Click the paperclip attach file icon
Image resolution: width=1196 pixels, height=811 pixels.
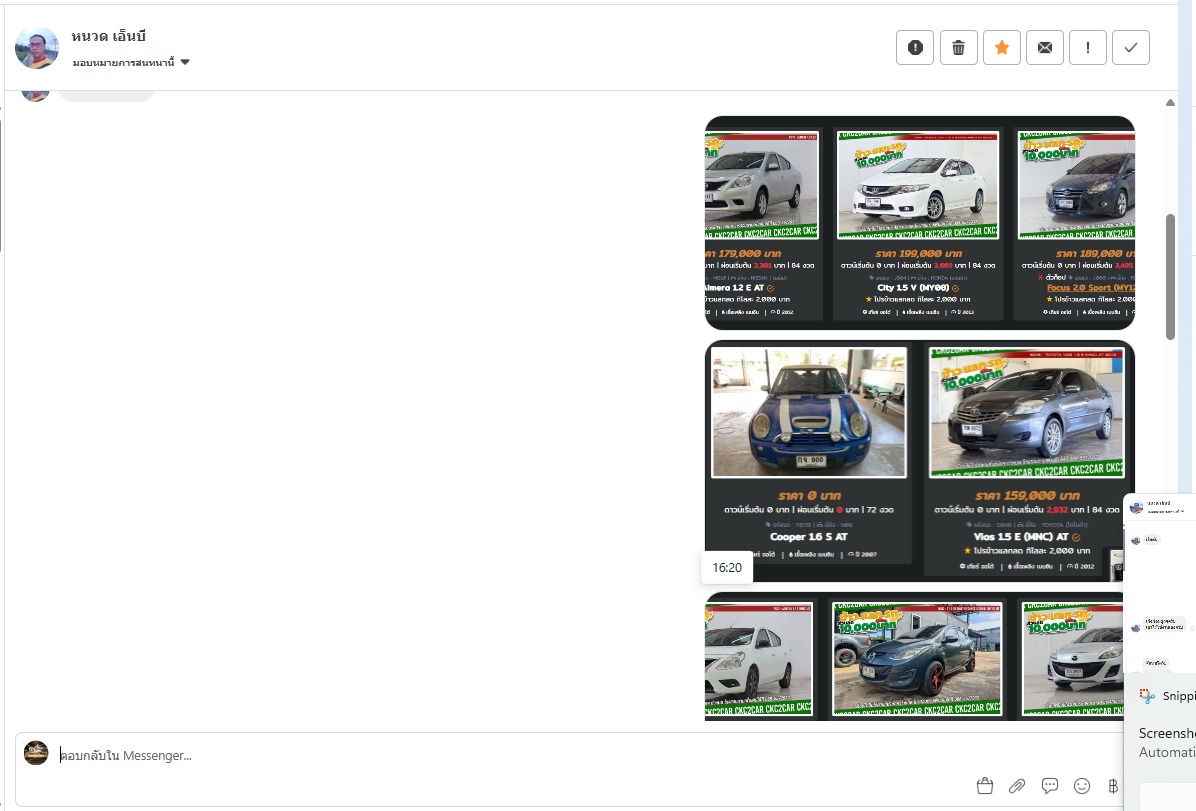(1017, 785)
